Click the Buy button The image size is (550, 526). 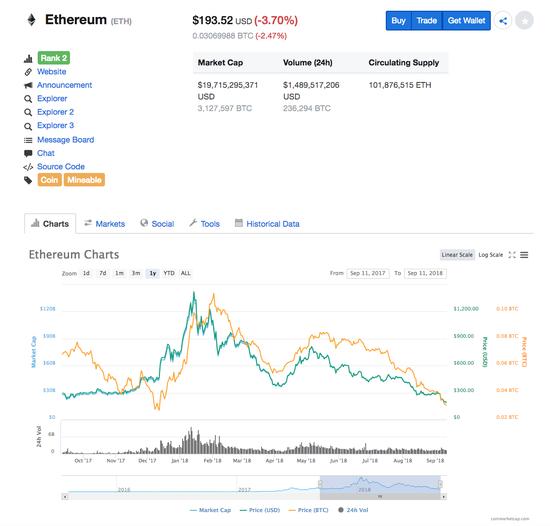point(398,21)
